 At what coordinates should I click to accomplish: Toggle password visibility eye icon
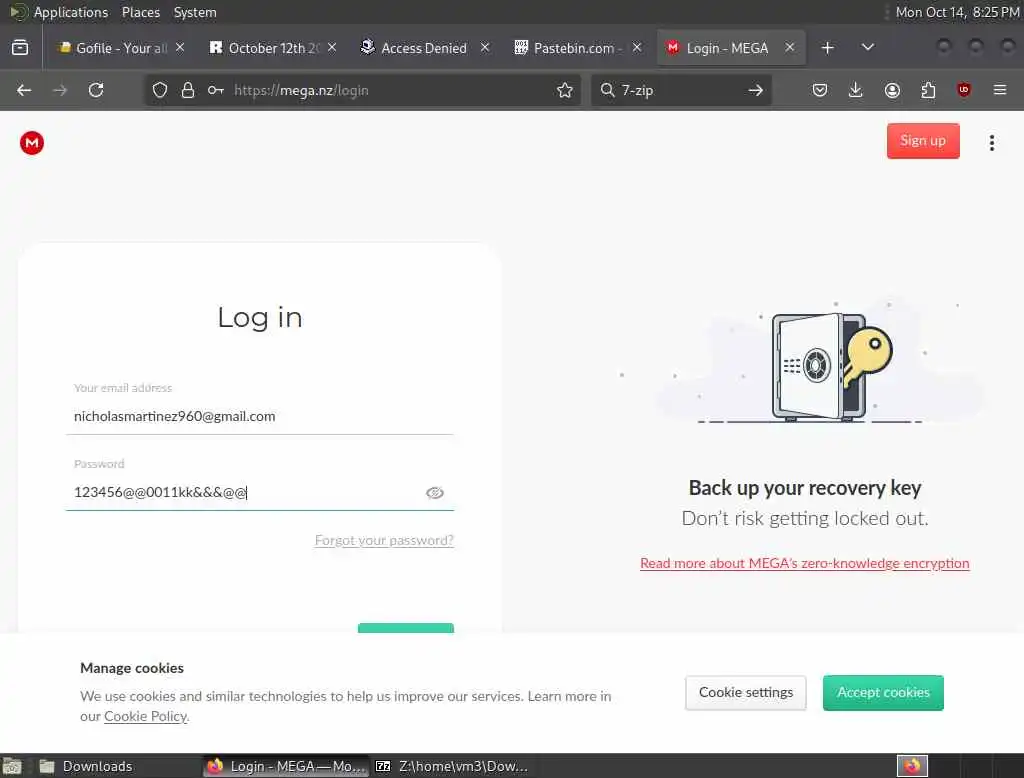(434, 493)
